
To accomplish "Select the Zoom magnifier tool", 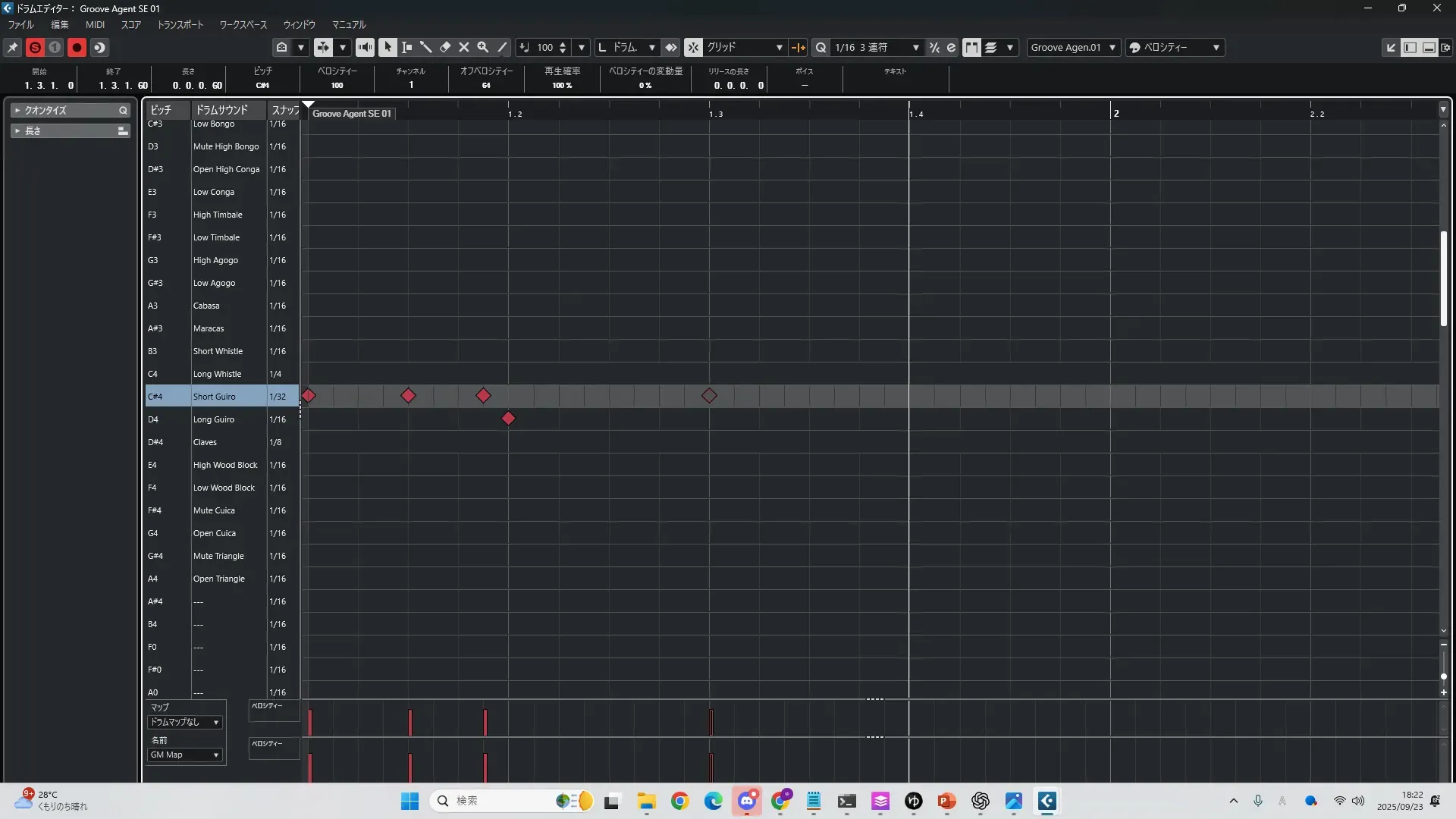I will pos(482,47).
